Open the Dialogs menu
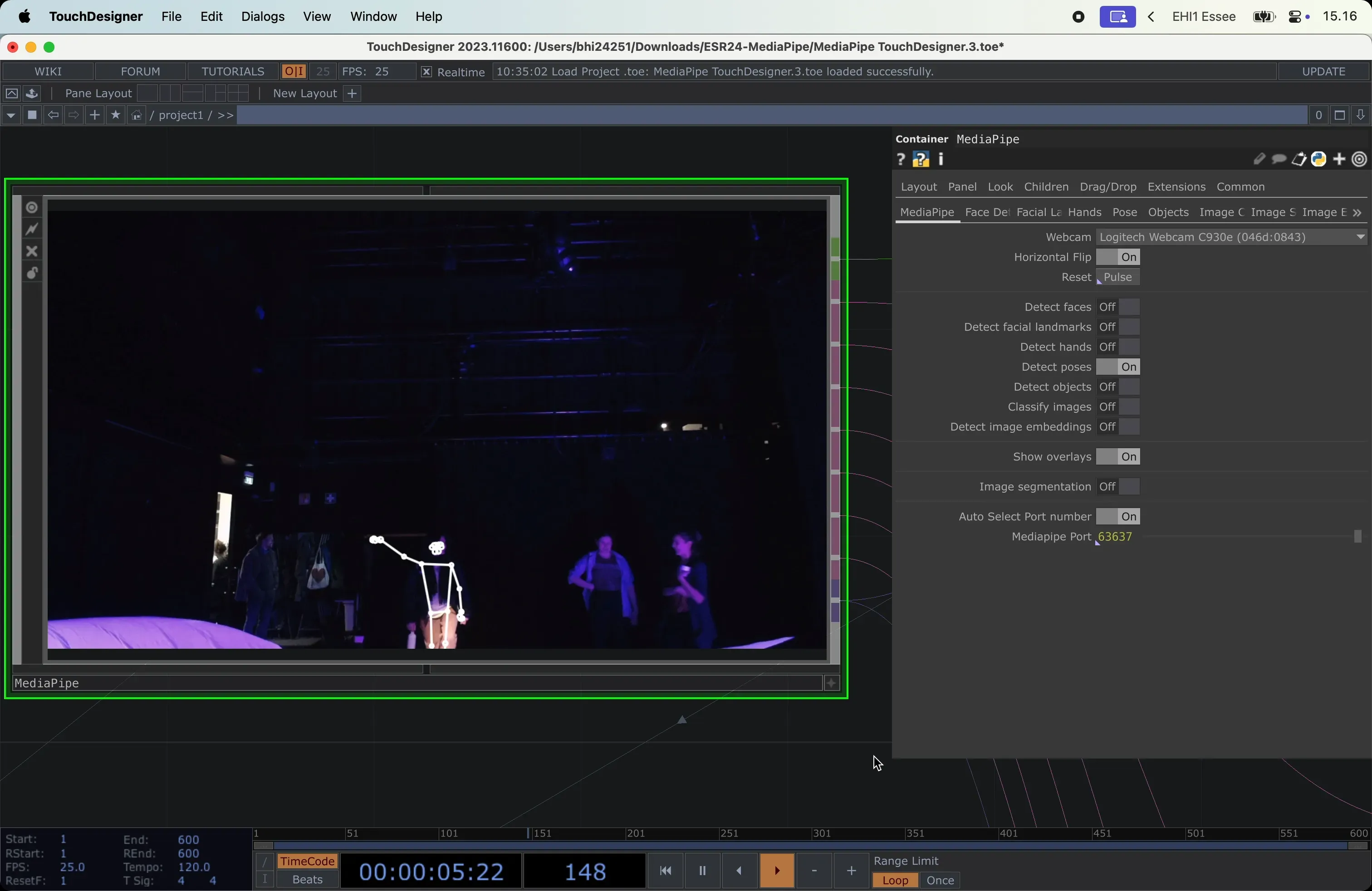1372x891 pixels. 263,17
